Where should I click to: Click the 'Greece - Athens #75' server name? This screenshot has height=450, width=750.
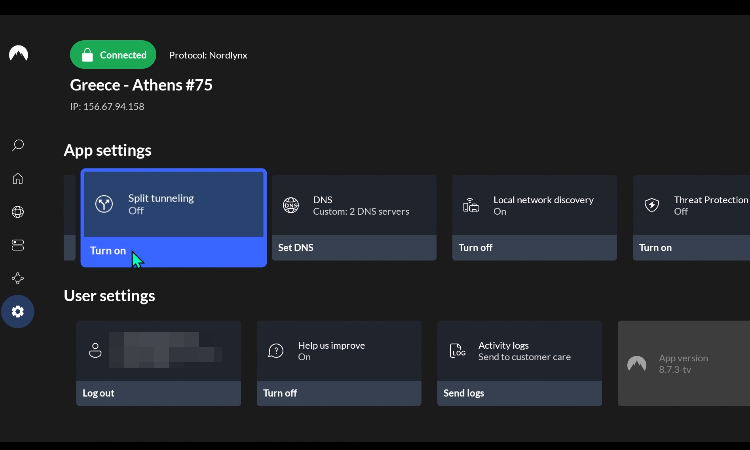pos(141,85)
